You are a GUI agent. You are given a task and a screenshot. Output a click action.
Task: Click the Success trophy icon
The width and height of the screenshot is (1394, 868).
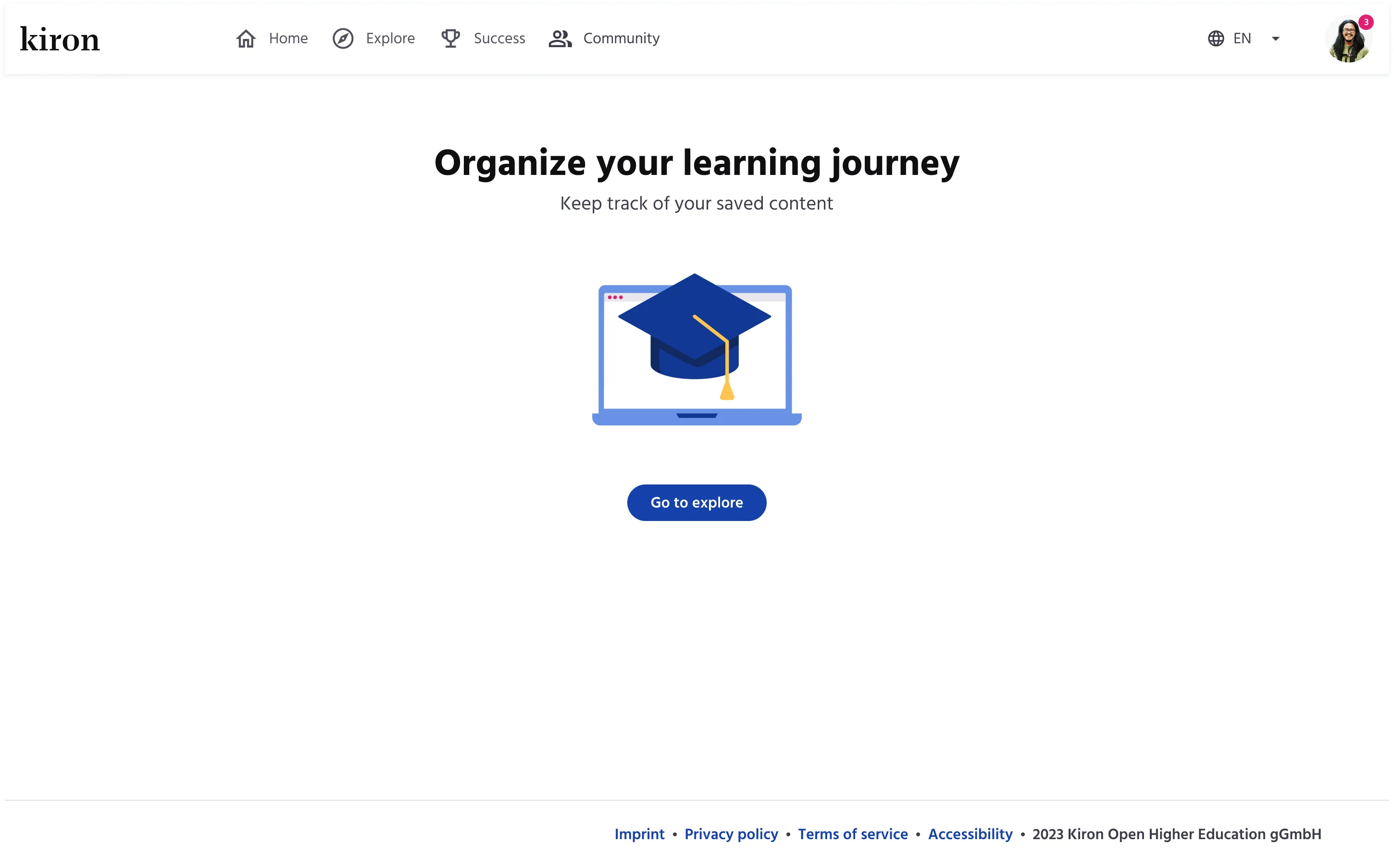[451, 38]
